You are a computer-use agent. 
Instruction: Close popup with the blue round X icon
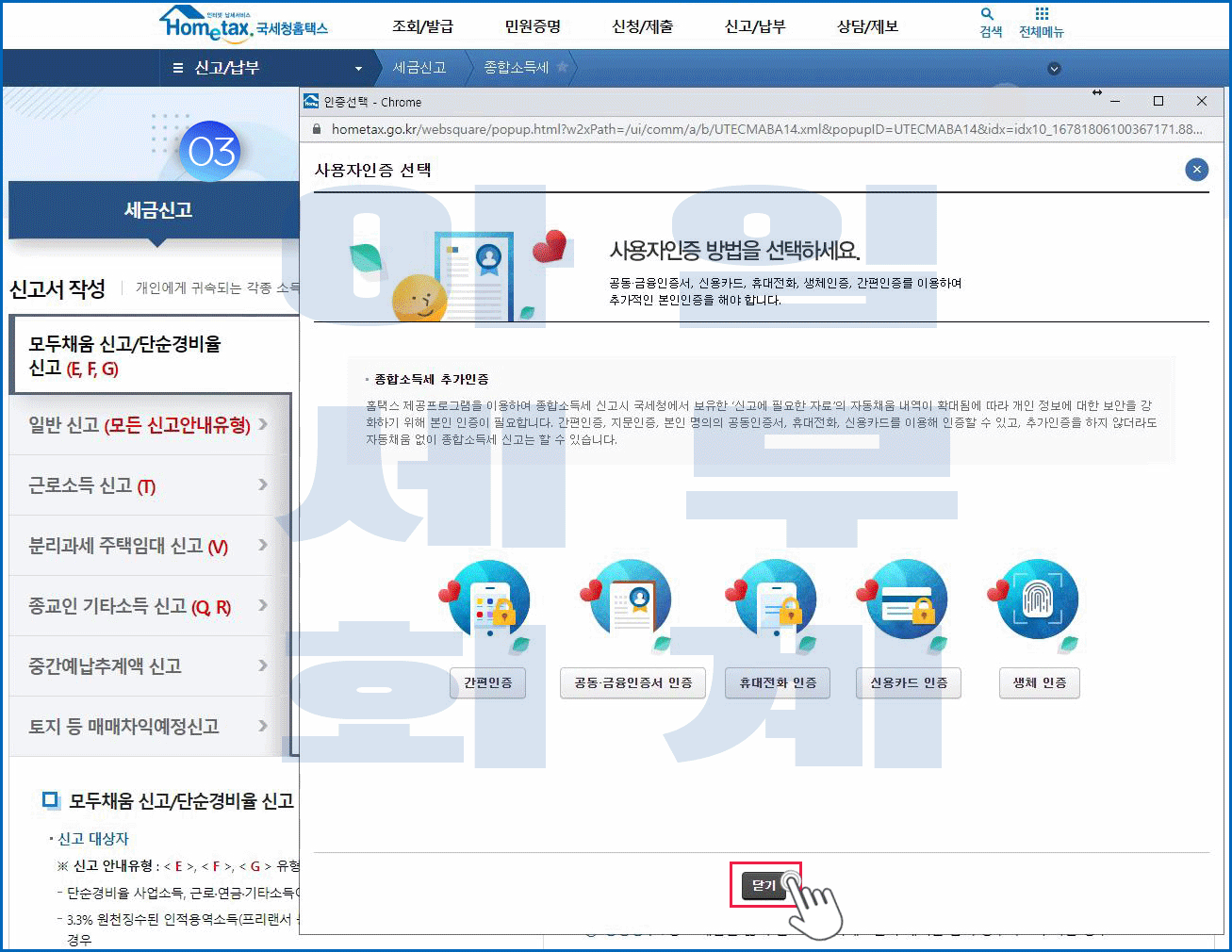tap(1196, 170)
